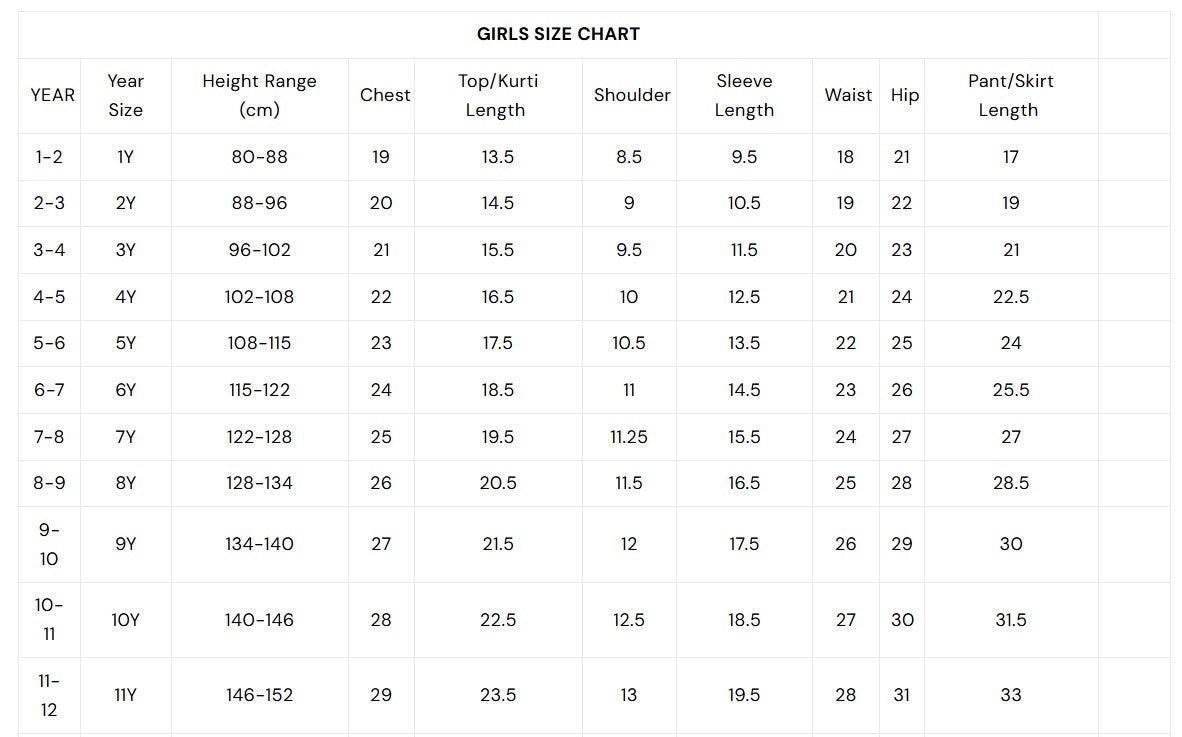
Task: Select the 1Y year size cell
Action: [125, 157]
